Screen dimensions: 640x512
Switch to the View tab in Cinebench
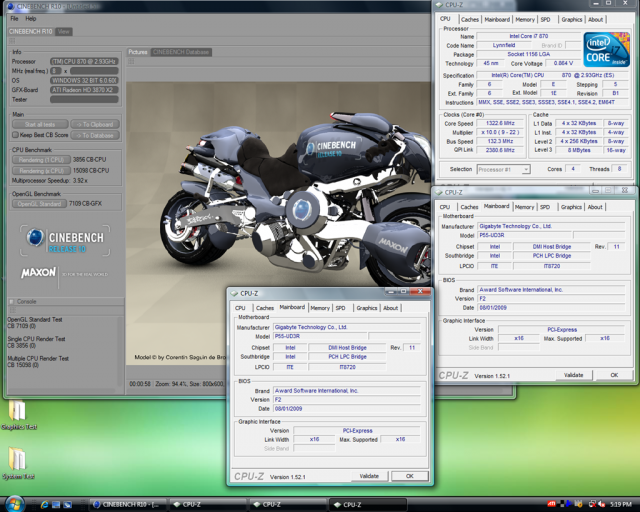tap(63, 31)
